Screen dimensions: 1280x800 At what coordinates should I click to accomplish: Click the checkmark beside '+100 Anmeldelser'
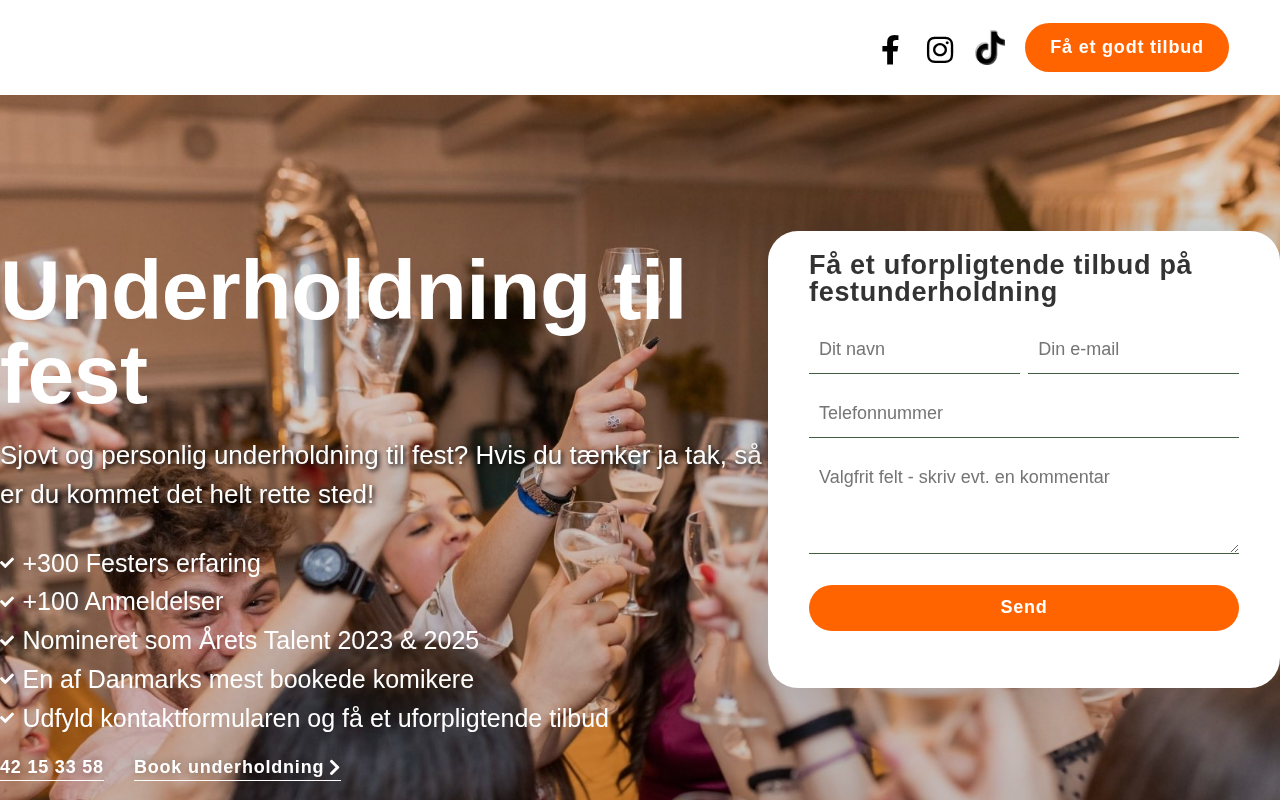7,602
